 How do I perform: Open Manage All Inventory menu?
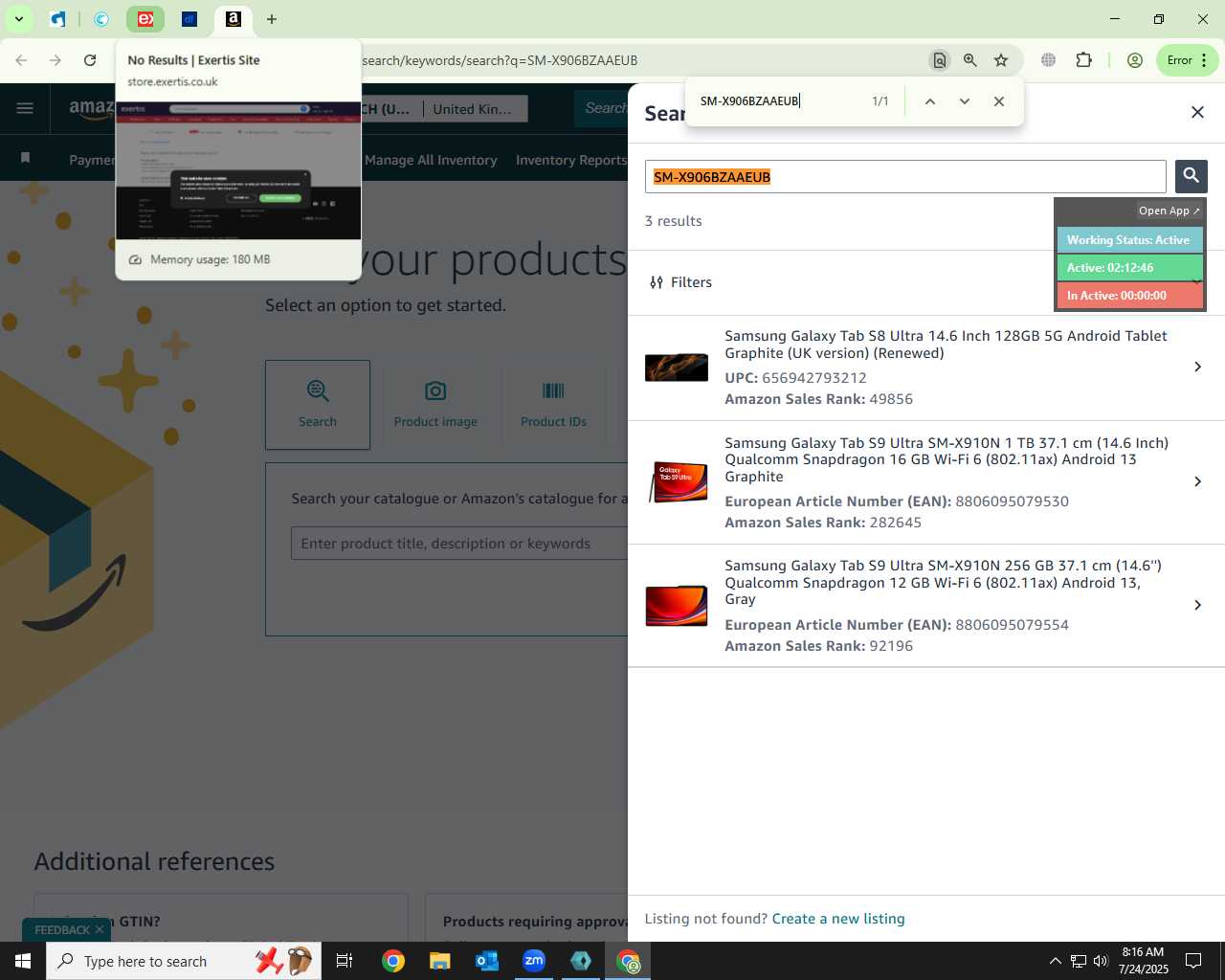point(431,160)
